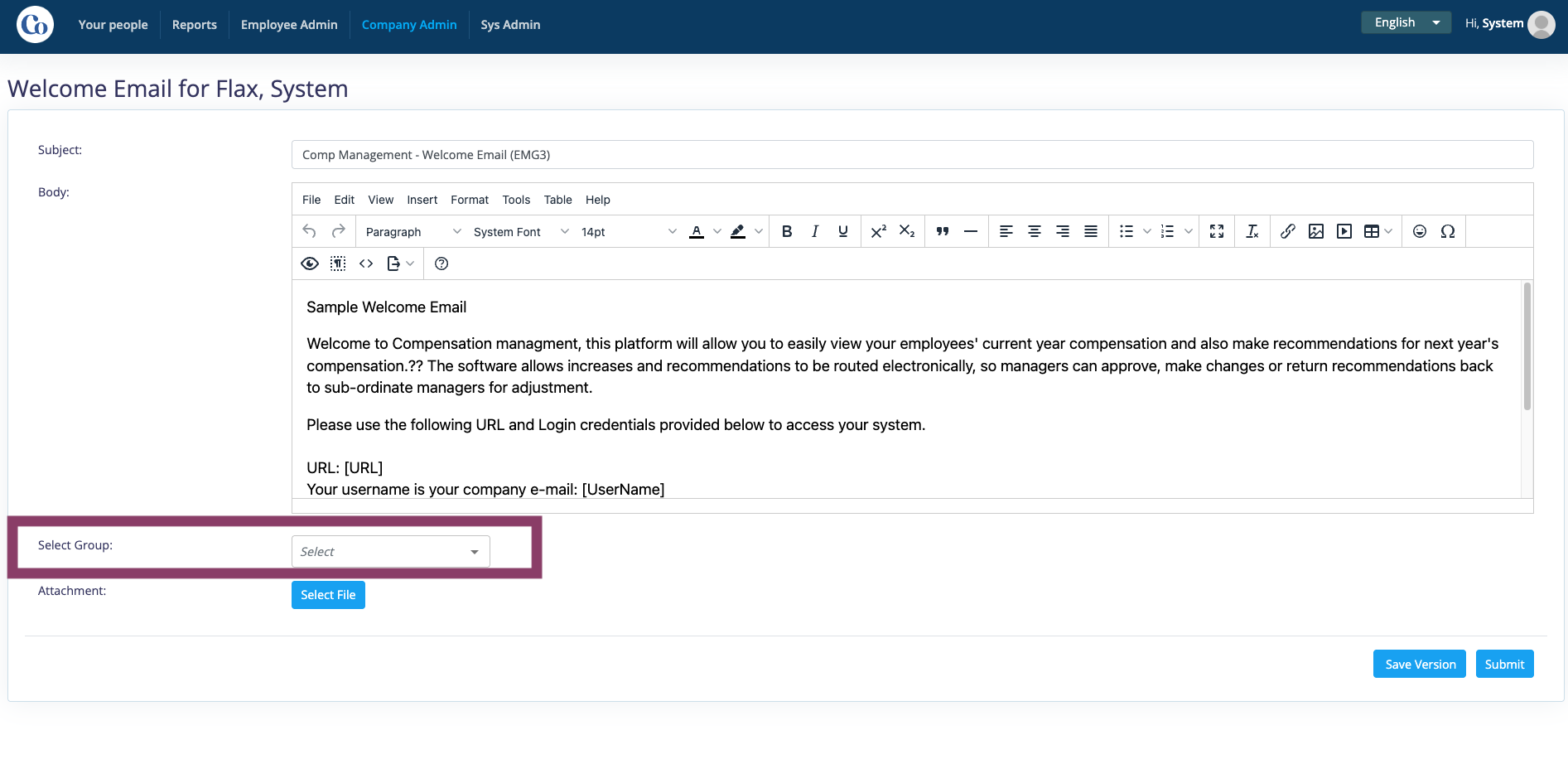Toggle italic text formatting

(x=815, y=232)
